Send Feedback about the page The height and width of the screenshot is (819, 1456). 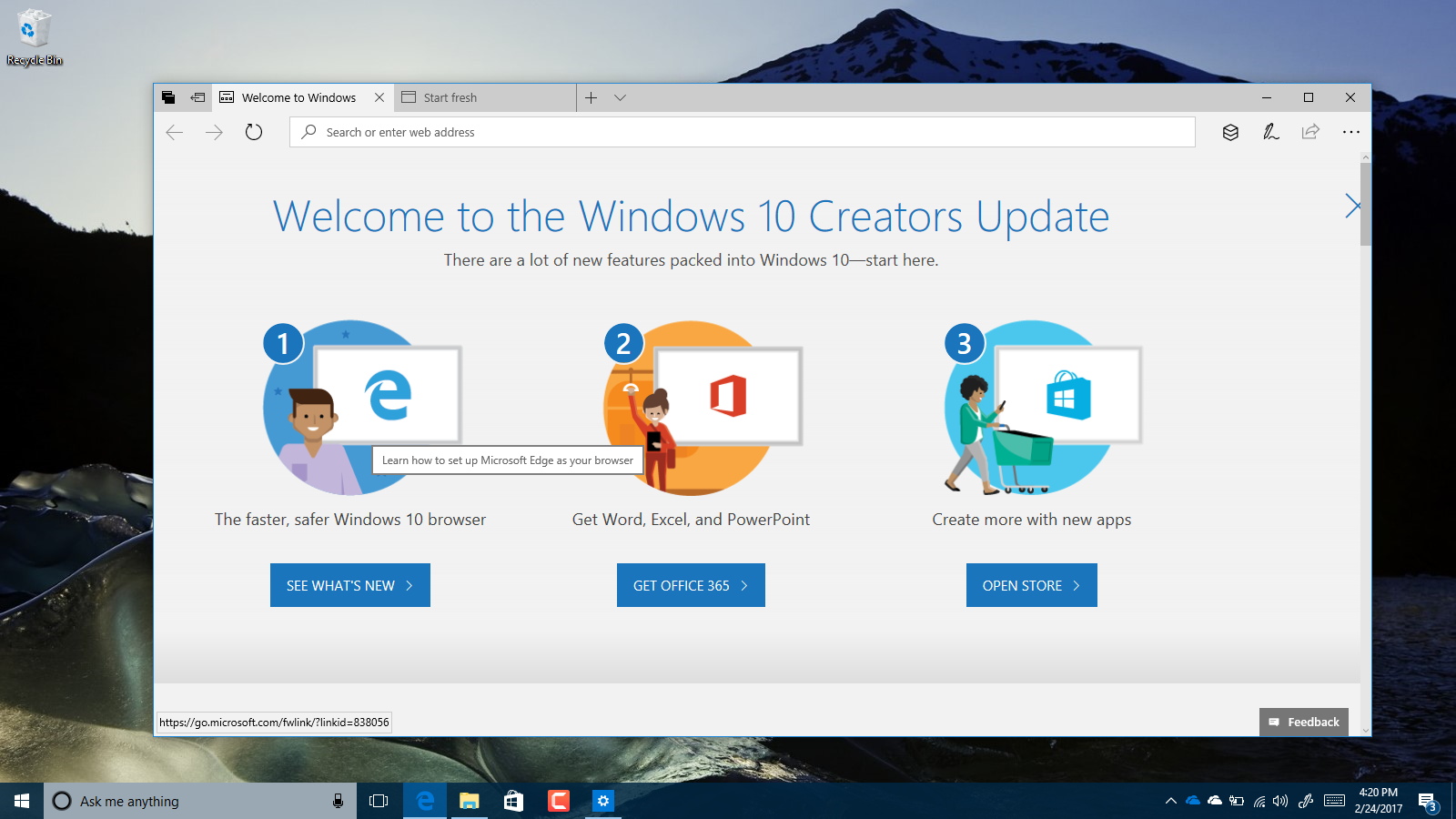[1303, 722]
